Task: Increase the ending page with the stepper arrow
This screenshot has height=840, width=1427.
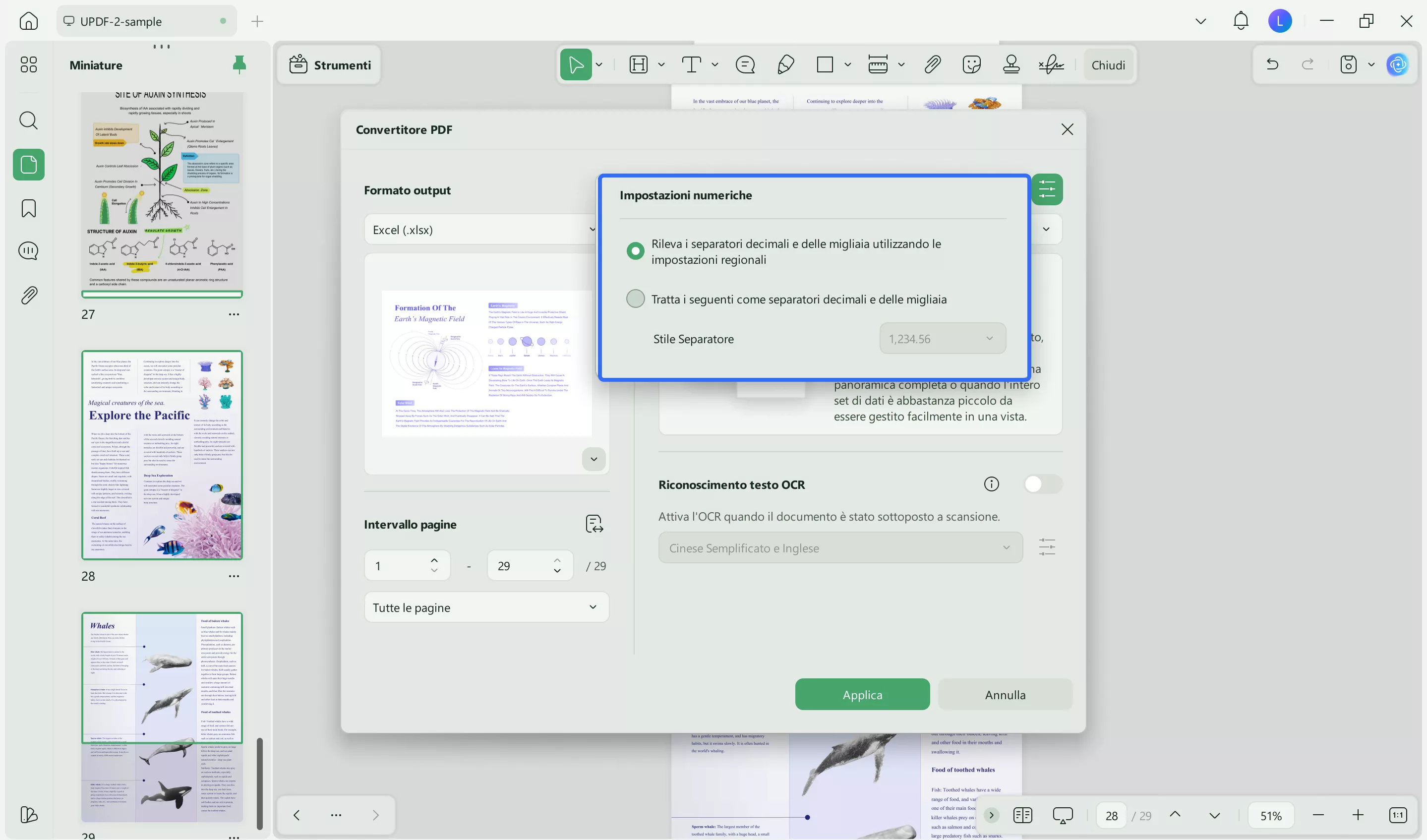Action: (x=557, y=559)
